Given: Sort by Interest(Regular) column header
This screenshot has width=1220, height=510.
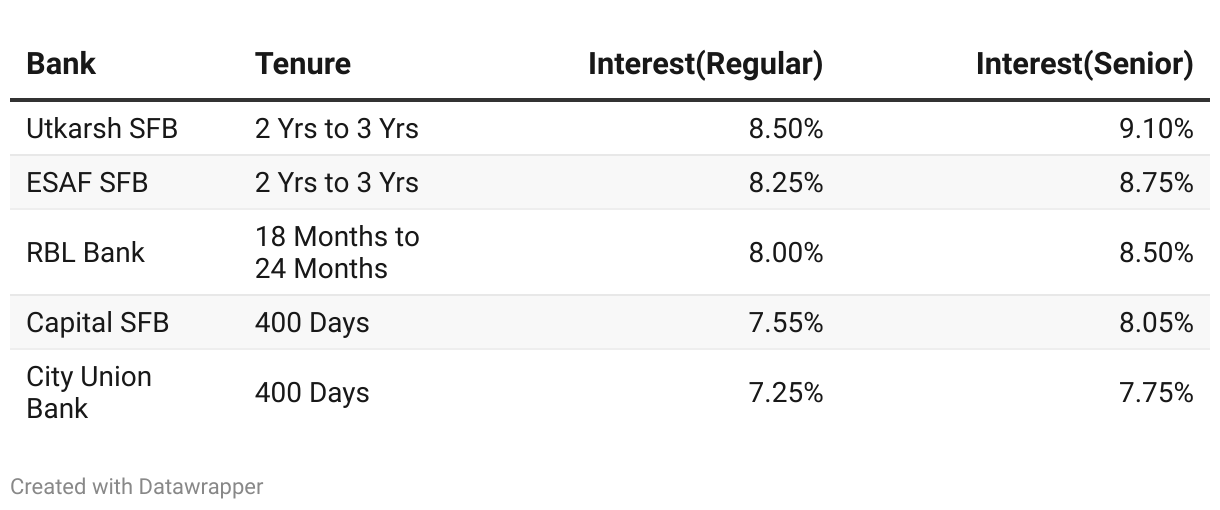Looking at the screenshot, I should pos(705,64).
